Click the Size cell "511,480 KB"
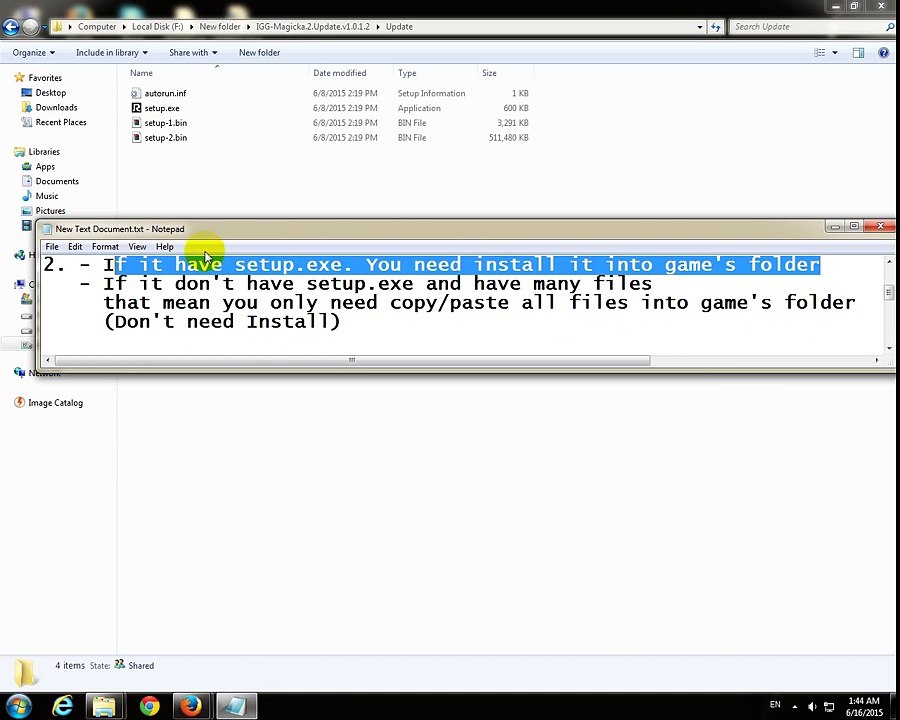Image resolution: width=900 pixels, height=720 pixels. (x=509, y=138)
